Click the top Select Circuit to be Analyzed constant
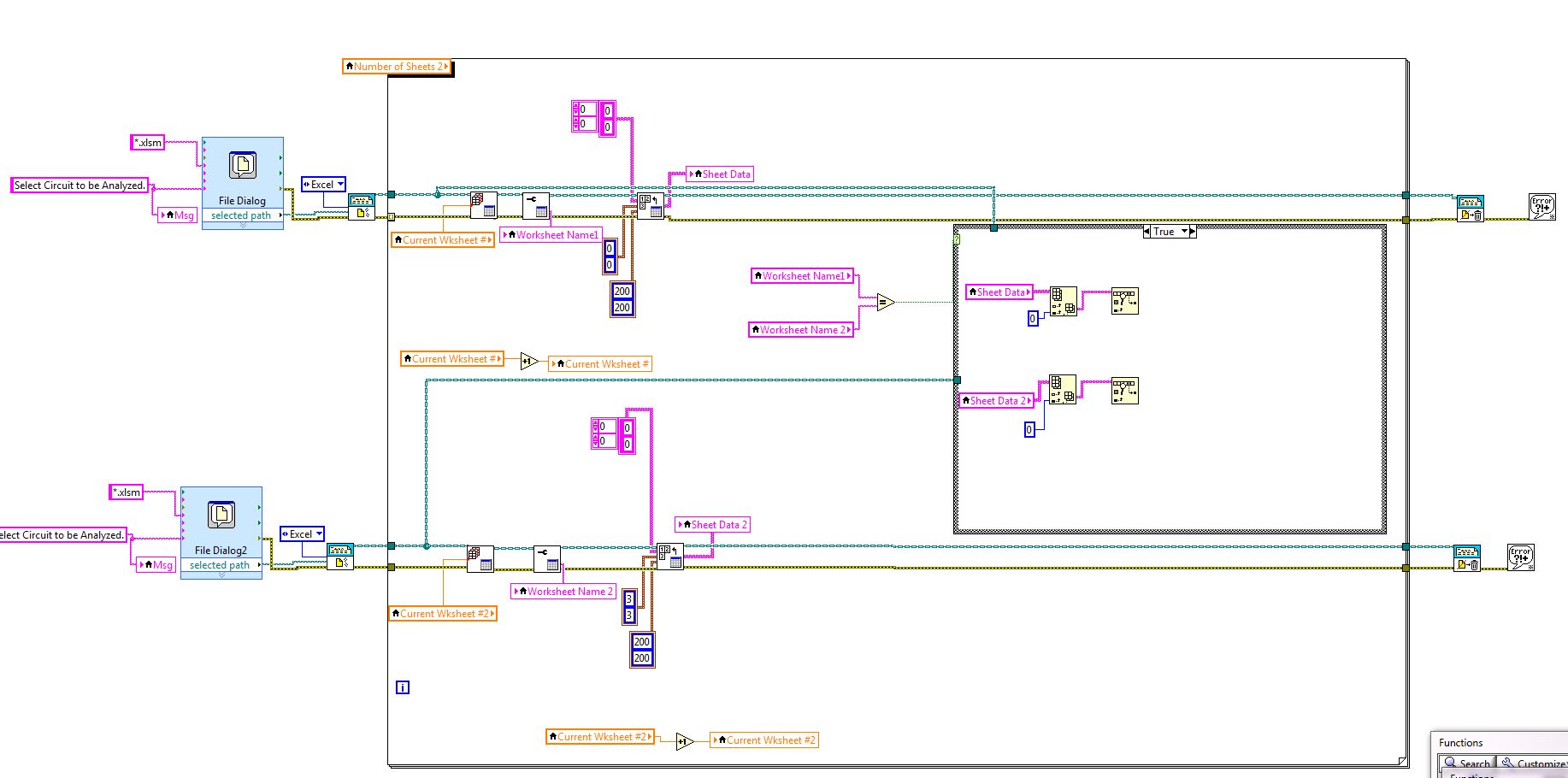This screenshot has width=1568, height=778. 80,186
